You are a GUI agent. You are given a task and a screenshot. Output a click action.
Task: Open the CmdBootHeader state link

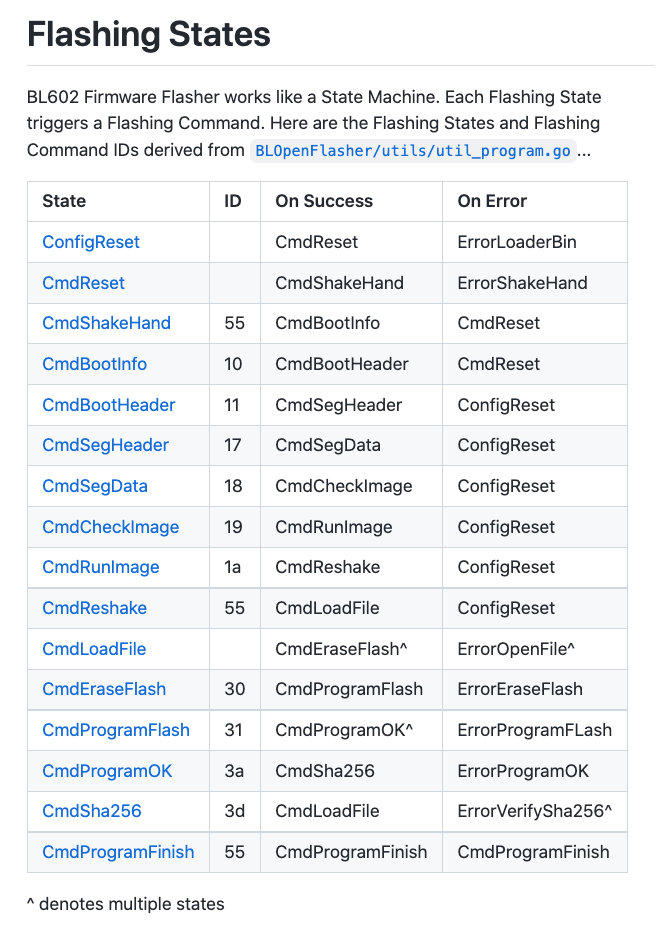108,405
